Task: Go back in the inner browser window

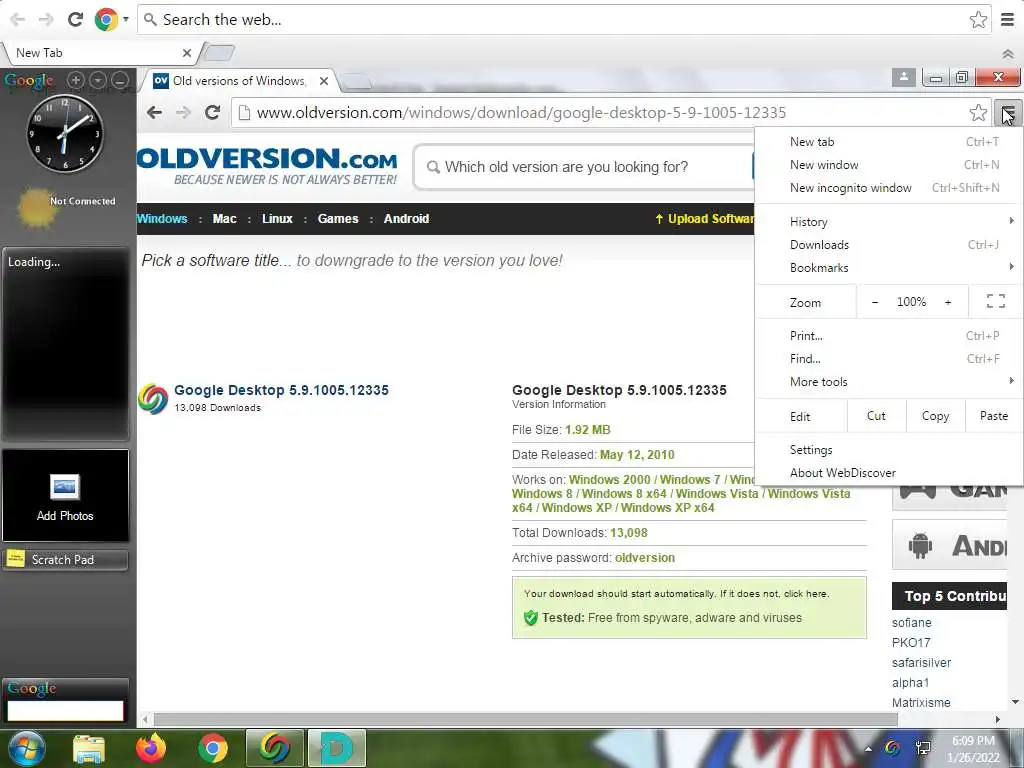Action: [155, 112]
